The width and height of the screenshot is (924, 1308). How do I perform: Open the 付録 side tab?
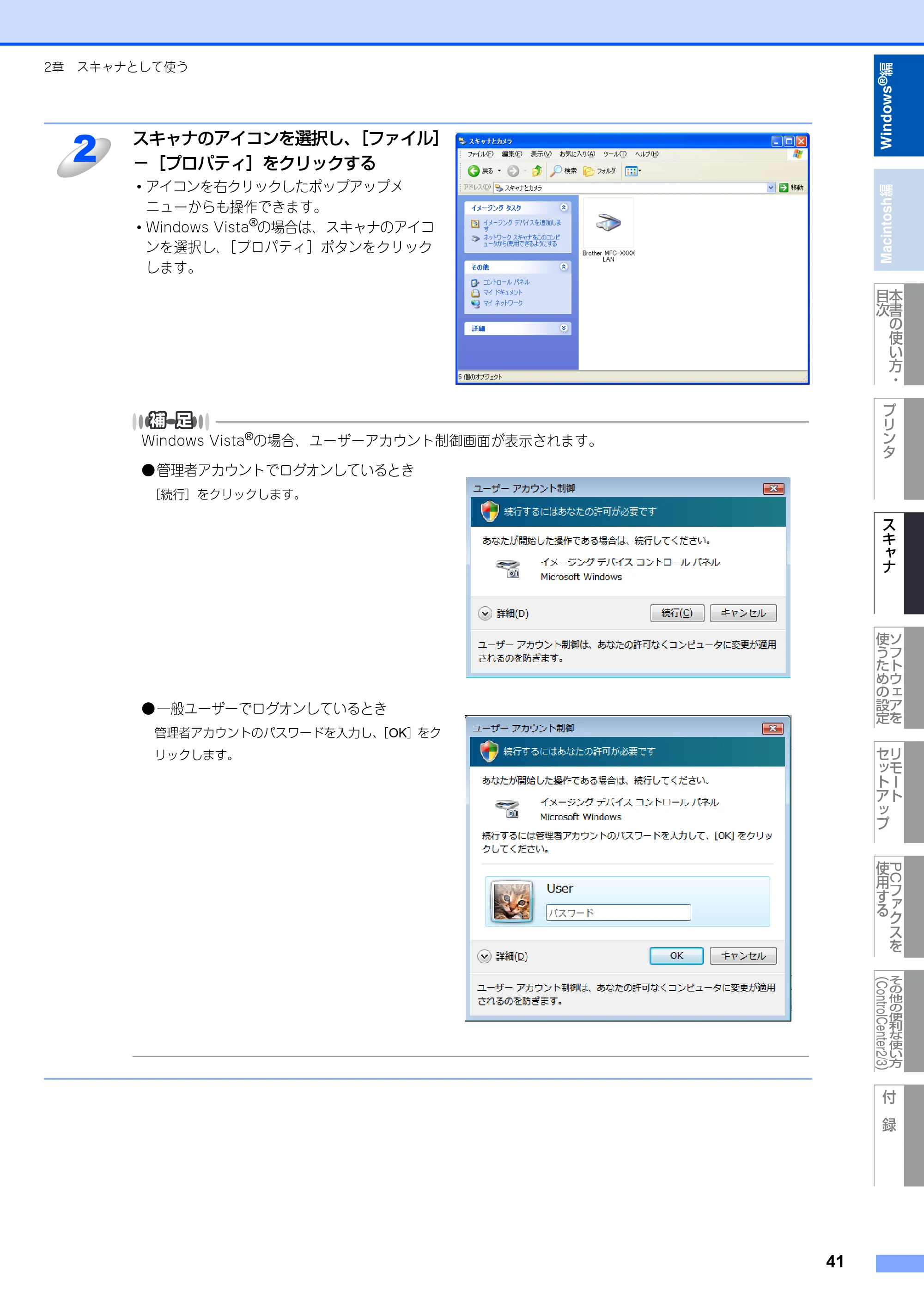point(899,1136)
